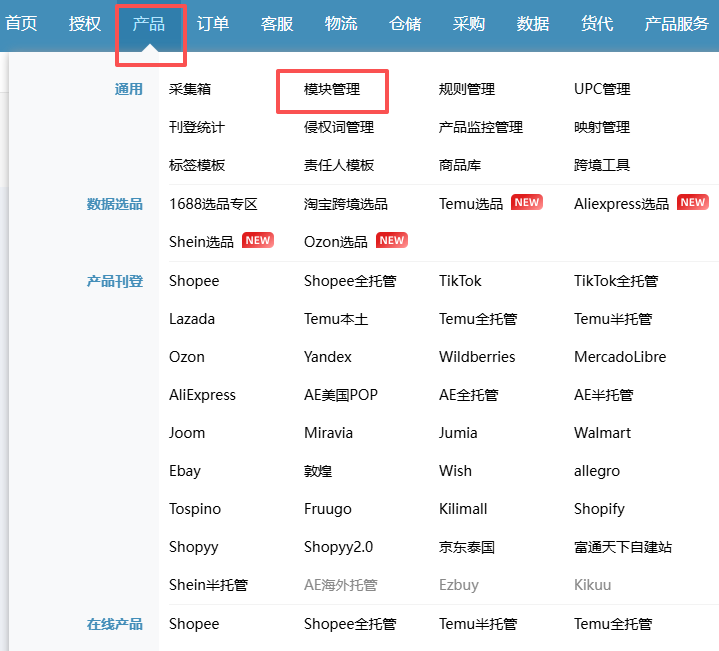Open 1688选品专区
The image size is (719, 651).
click(213, 203)
